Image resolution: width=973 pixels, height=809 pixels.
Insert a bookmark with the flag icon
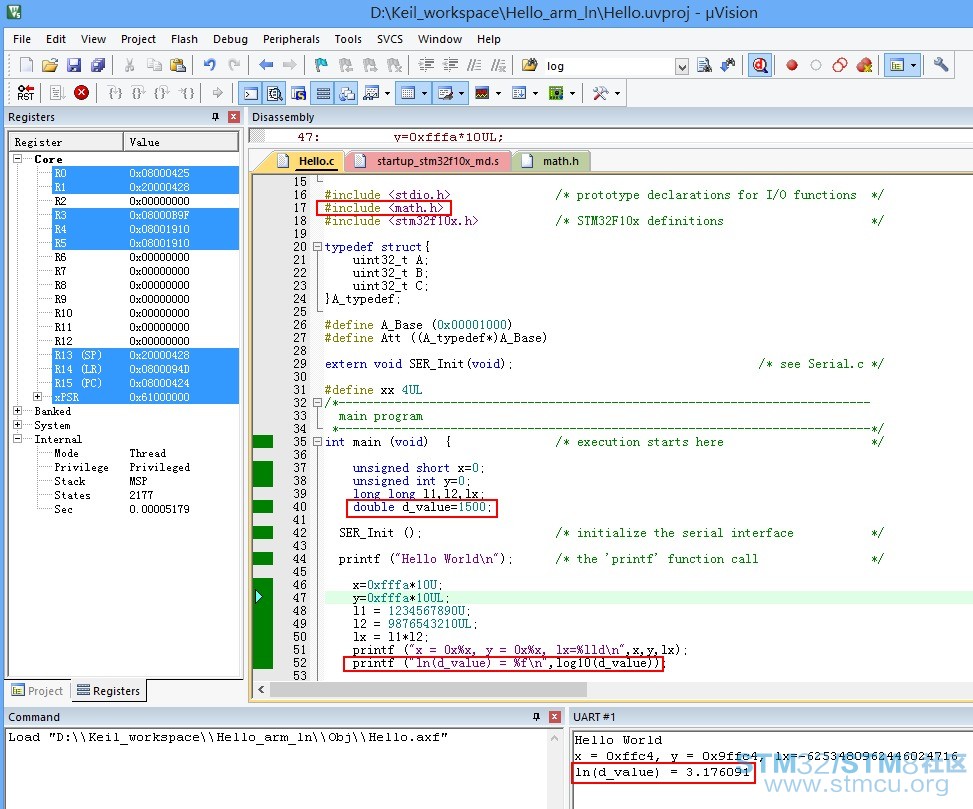(x=321, y=66)
